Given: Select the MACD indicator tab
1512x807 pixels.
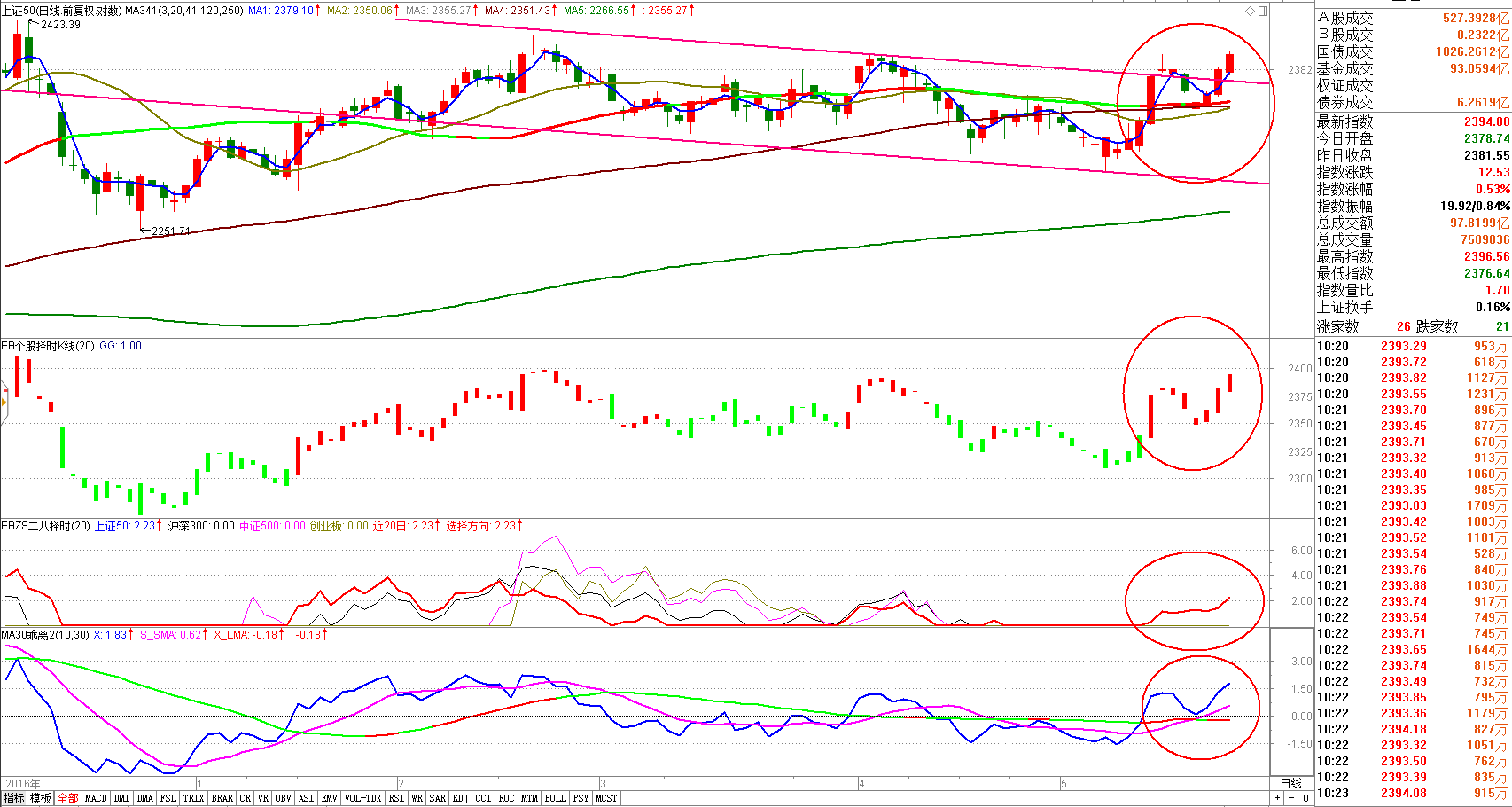Looking at the screenshot, I should point(96,798).
